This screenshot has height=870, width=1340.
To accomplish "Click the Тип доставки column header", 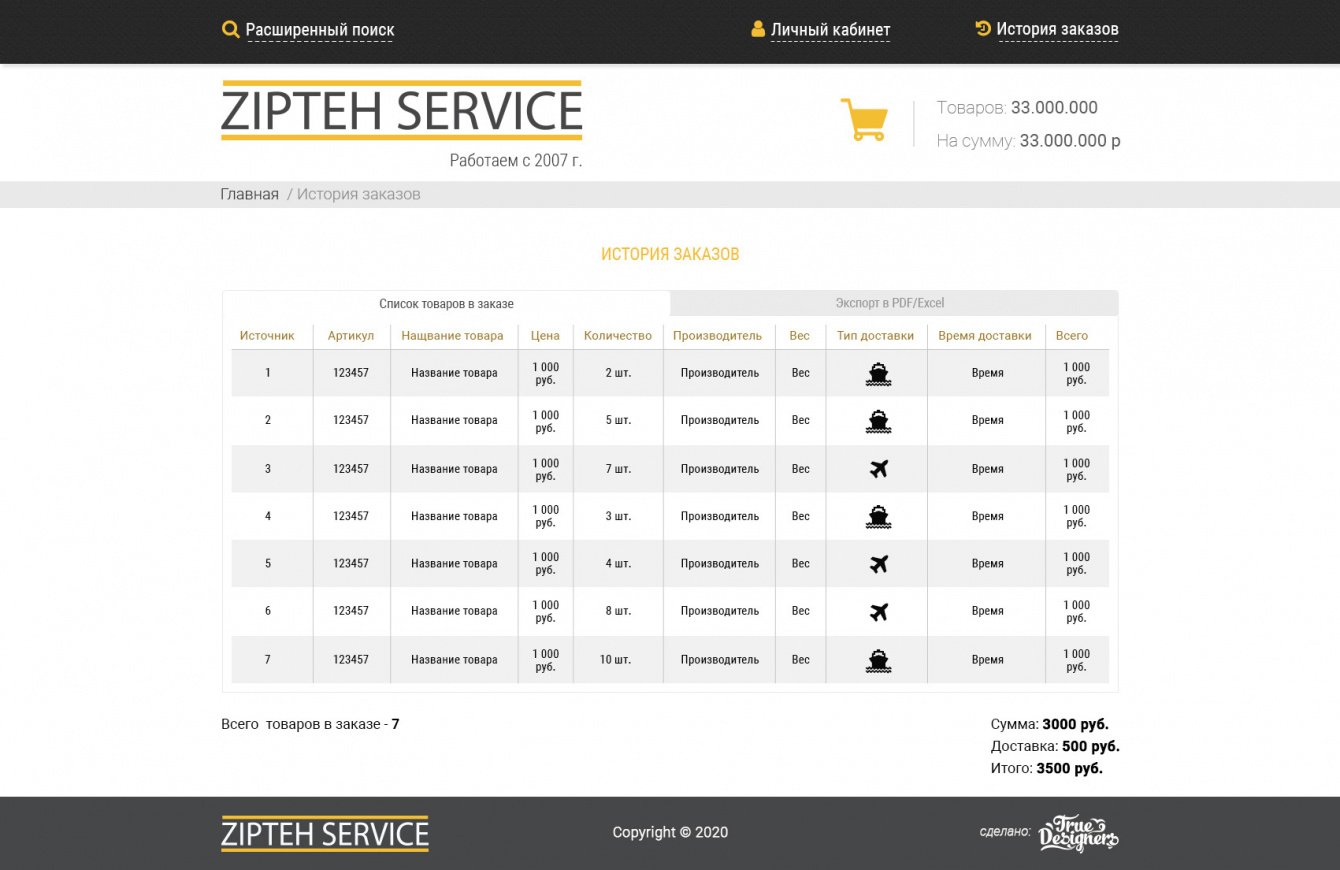I will pos(876,336).
